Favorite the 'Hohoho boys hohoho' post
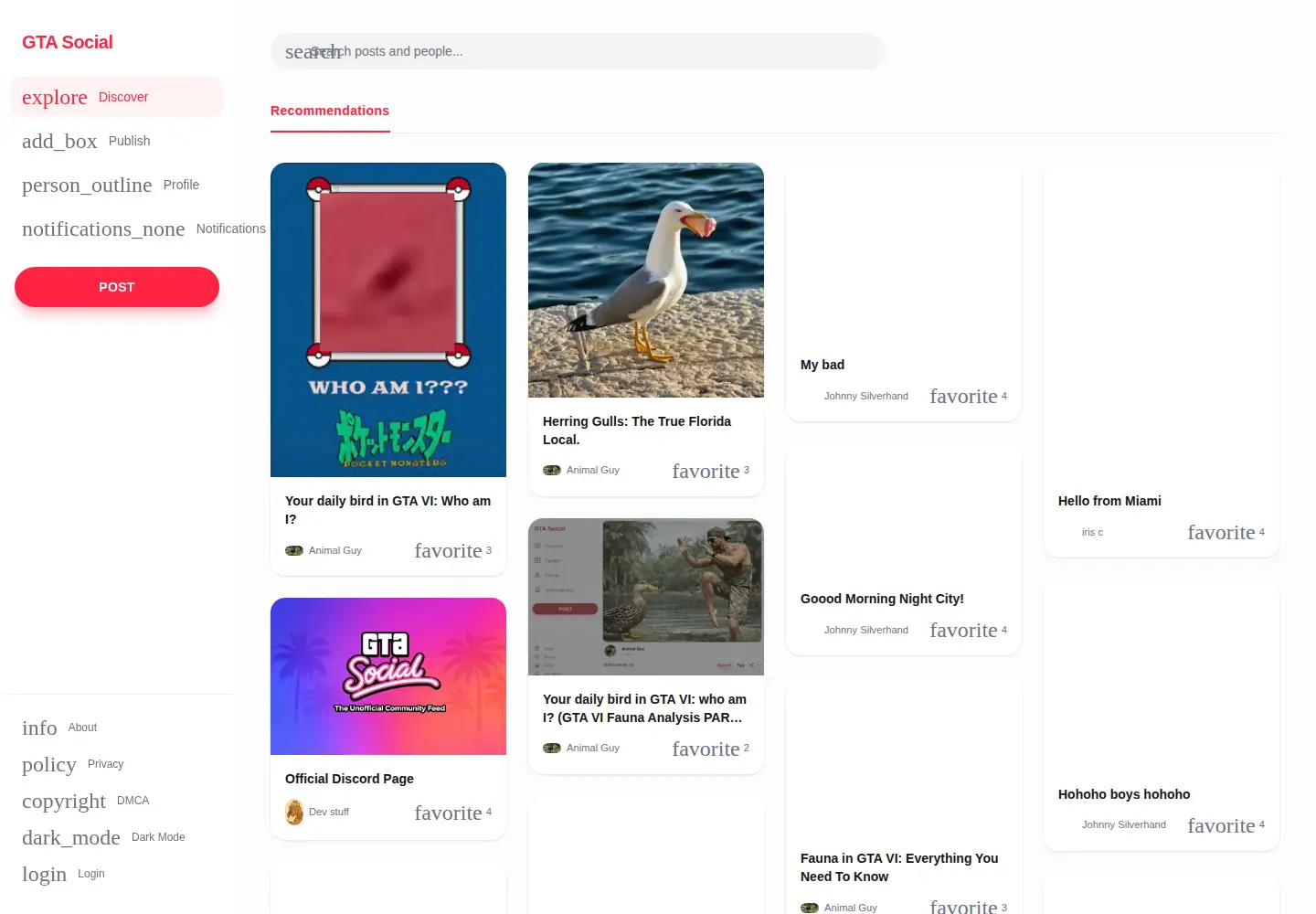This screenshot has width=1316, height=914. (1221, 825)
